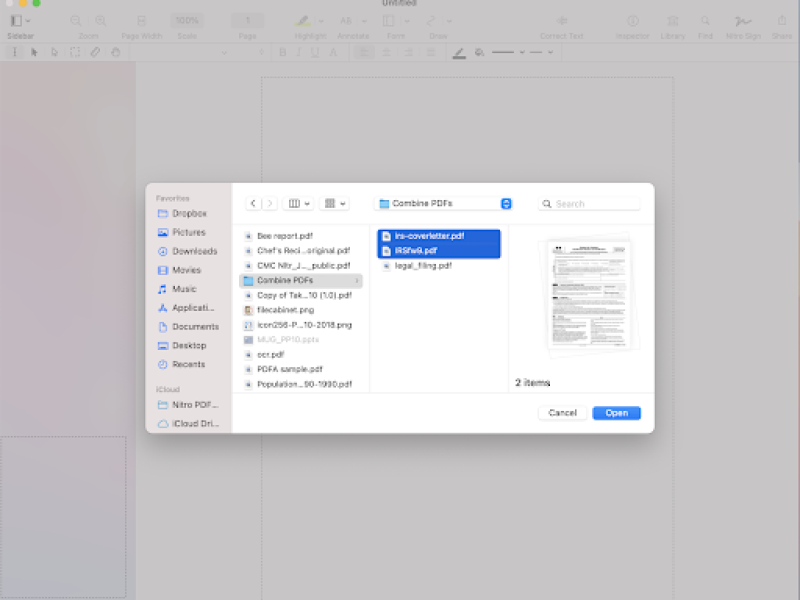Open the Nitro PDF iCloud folder
The height and width of the screenshot is (600, 800).
click(194, 404)
